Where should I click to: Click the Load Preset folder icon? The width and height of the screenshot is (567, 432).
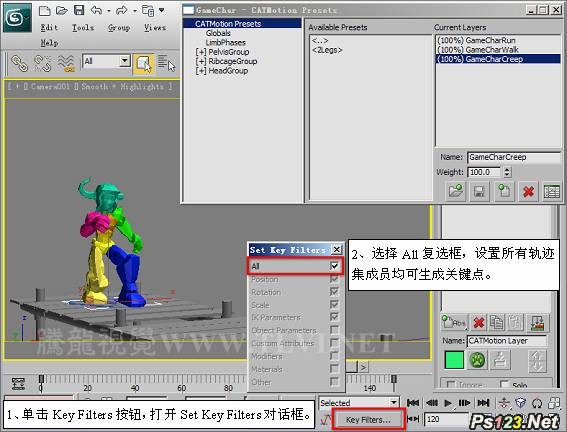point(455,191)
